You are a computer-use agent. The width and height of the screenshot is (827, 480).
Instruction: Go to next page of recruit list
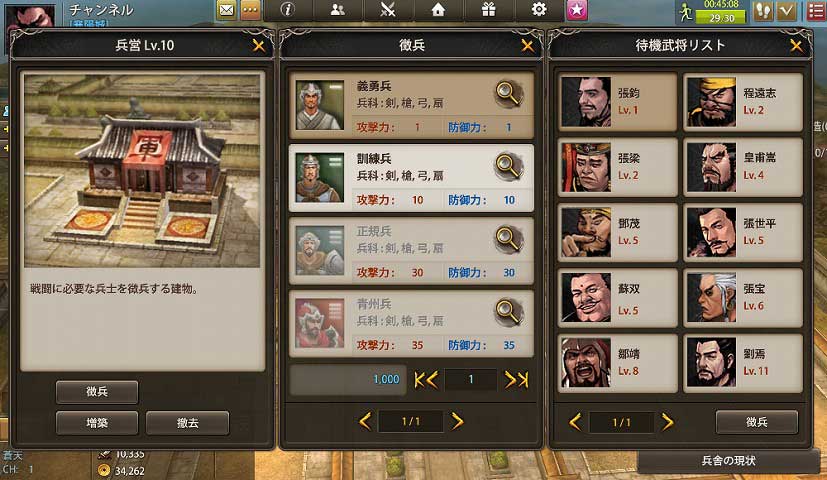point(457,421)
